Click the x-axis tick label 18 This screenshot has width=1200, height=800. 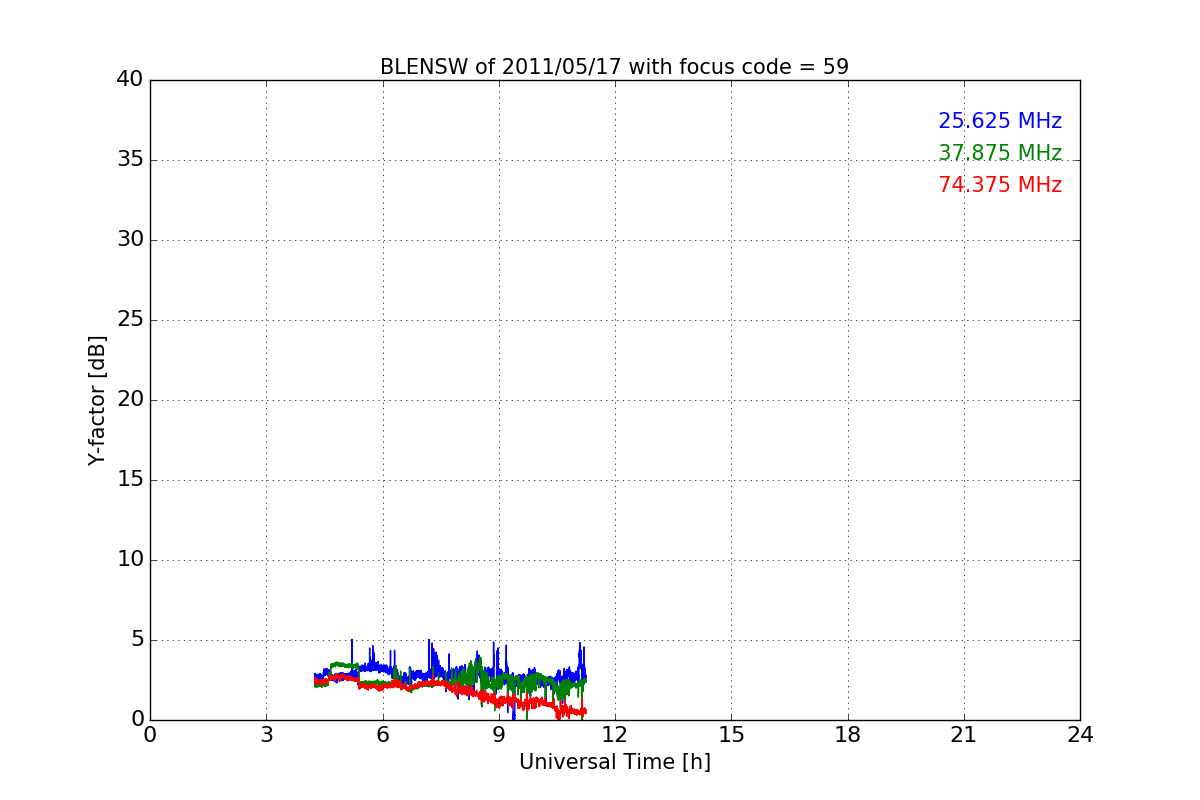(848, 735)
